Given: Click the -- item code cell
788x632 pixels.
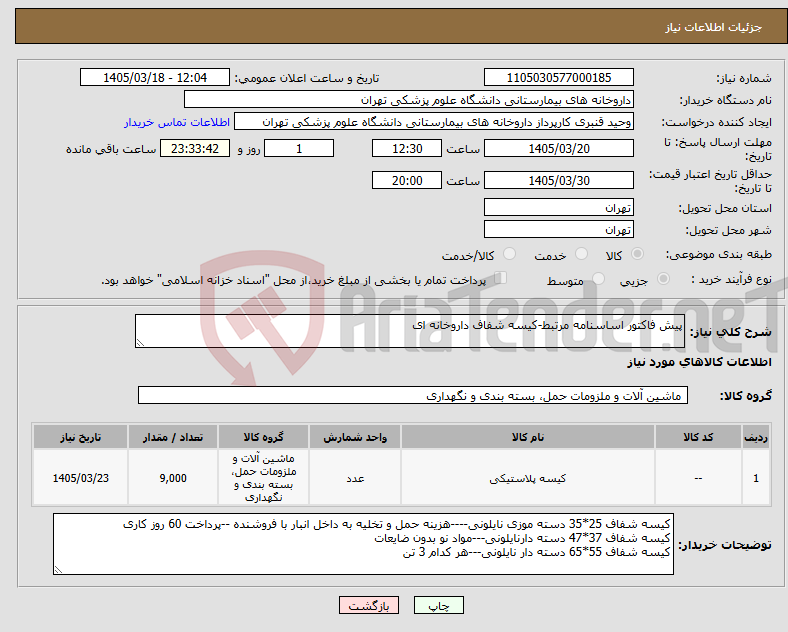Looking at the screenshot, I should click(698, 478).
